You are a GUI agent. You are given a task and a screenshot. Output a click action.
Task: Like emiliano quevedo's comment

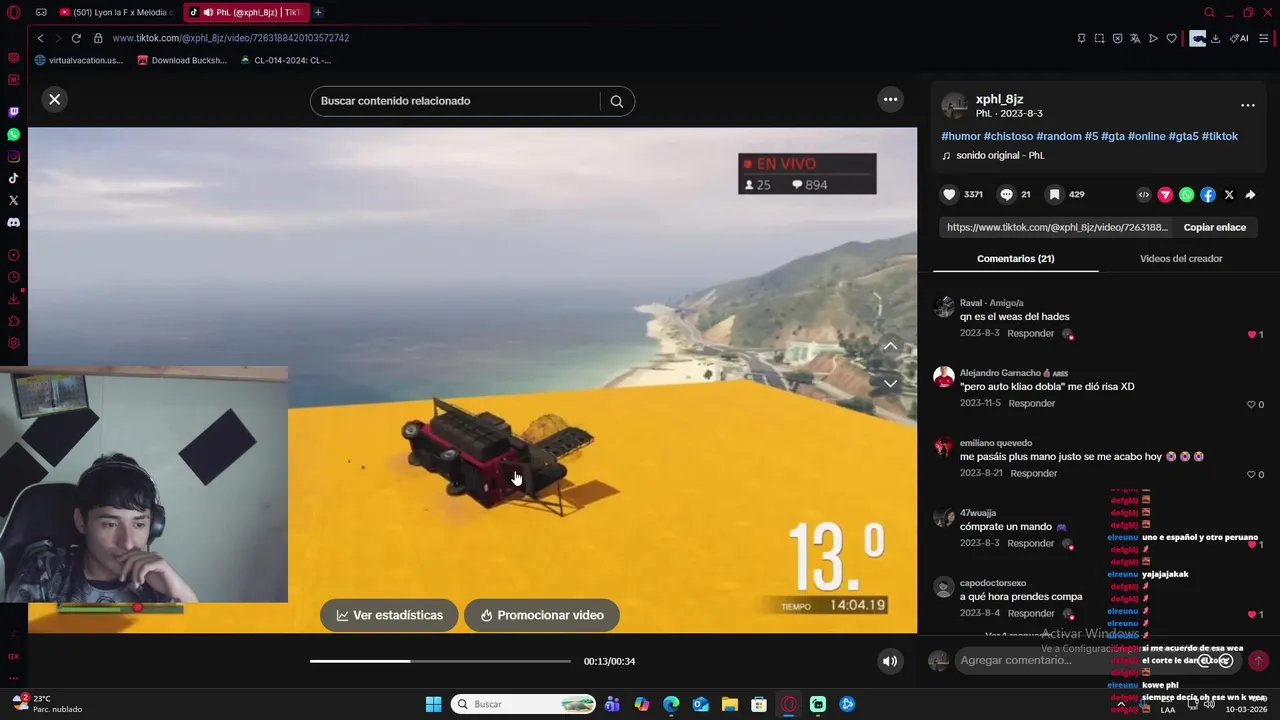1251,474
